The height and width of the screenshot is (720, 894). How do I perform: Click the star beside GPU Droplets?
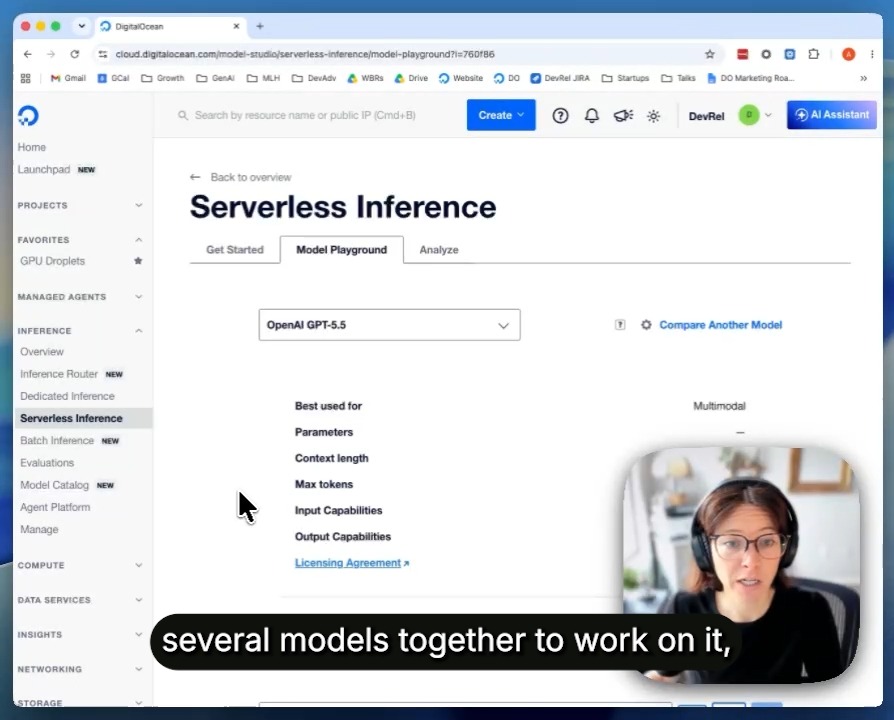(138, 261)
